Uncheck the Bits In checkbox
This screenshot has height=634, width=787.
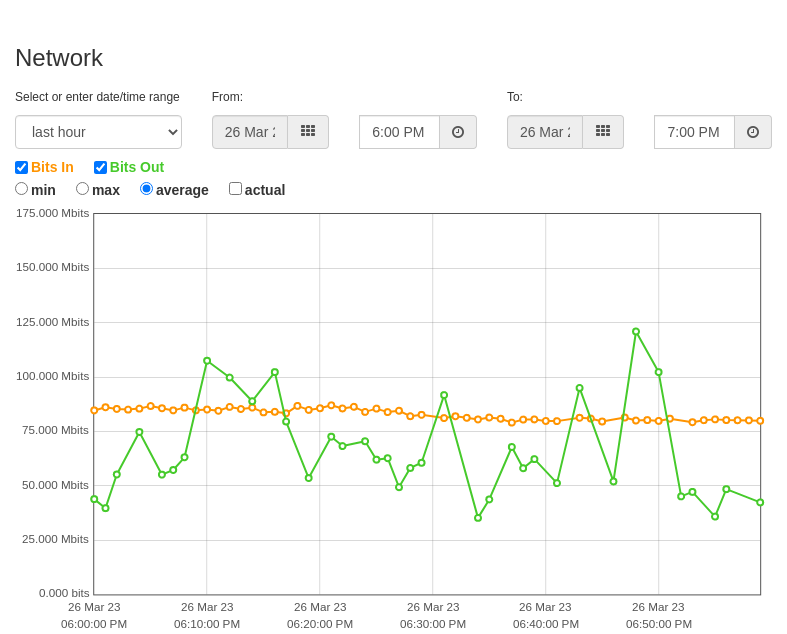point(22,167)
